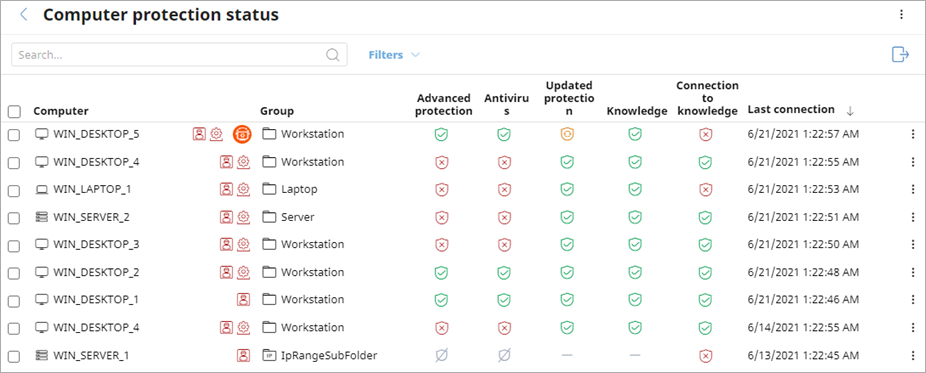Click the red user icon on WIN_DESKTOP_1 row
Viewport: 926px width, 373px height.
pos(243,300)
